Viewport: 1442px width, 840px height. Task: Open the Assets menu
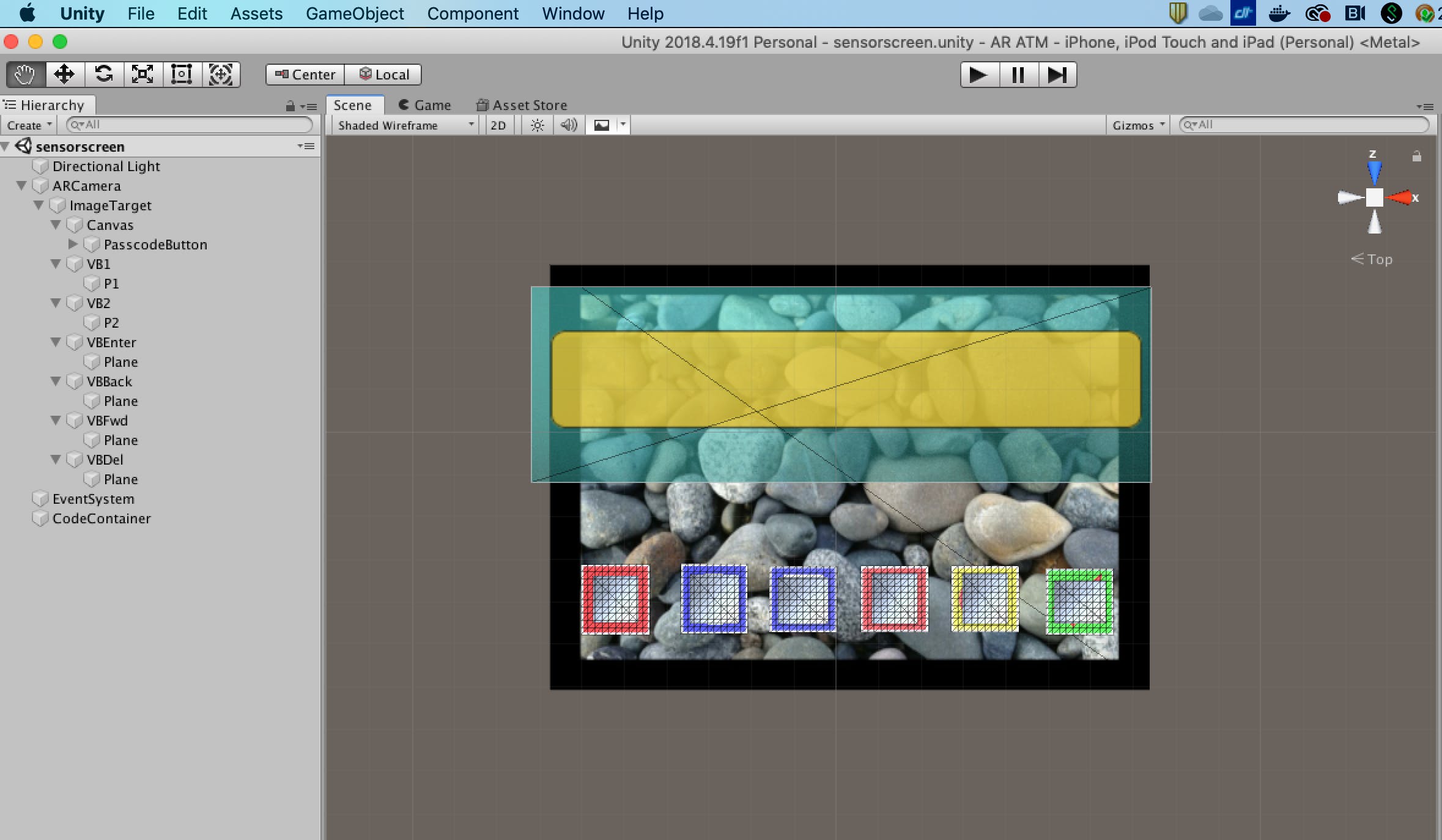[256, 13]
